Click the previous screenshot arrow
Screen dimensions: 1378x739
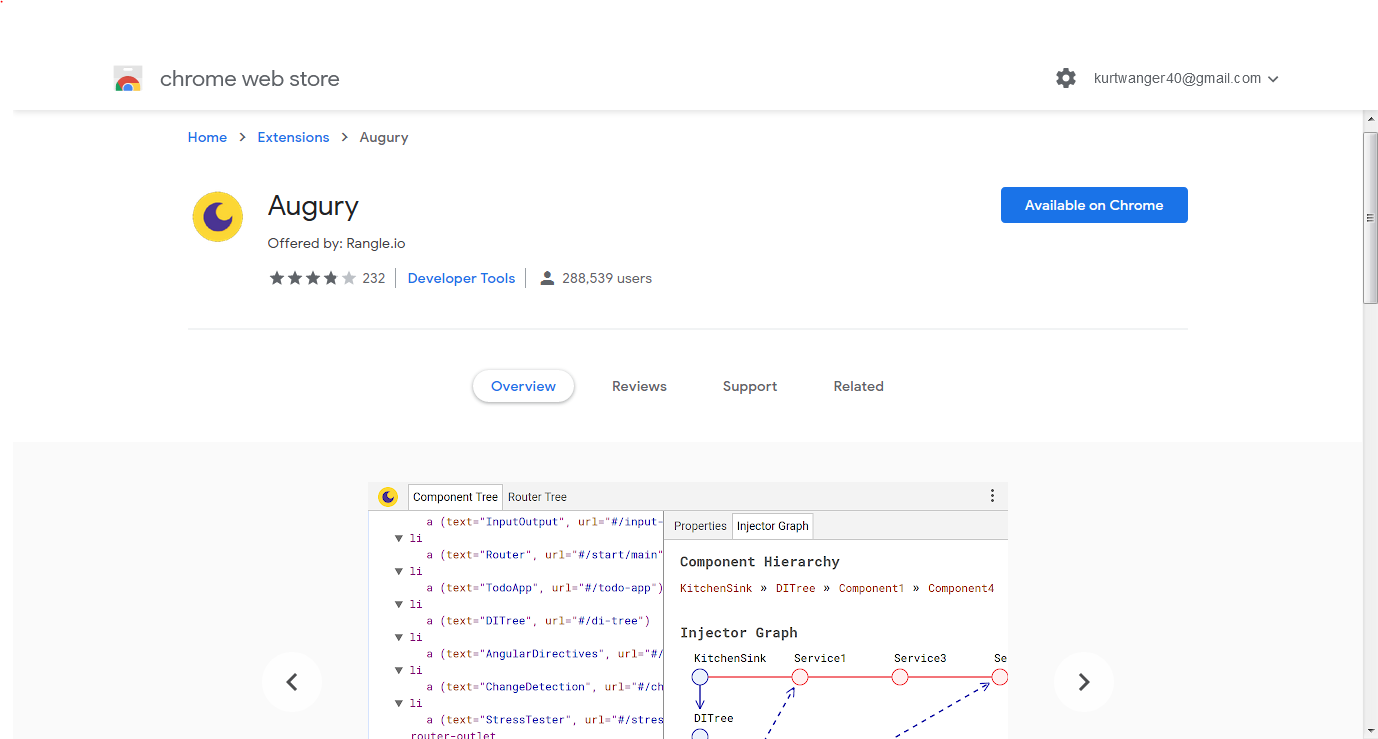[x=291, y=681]
